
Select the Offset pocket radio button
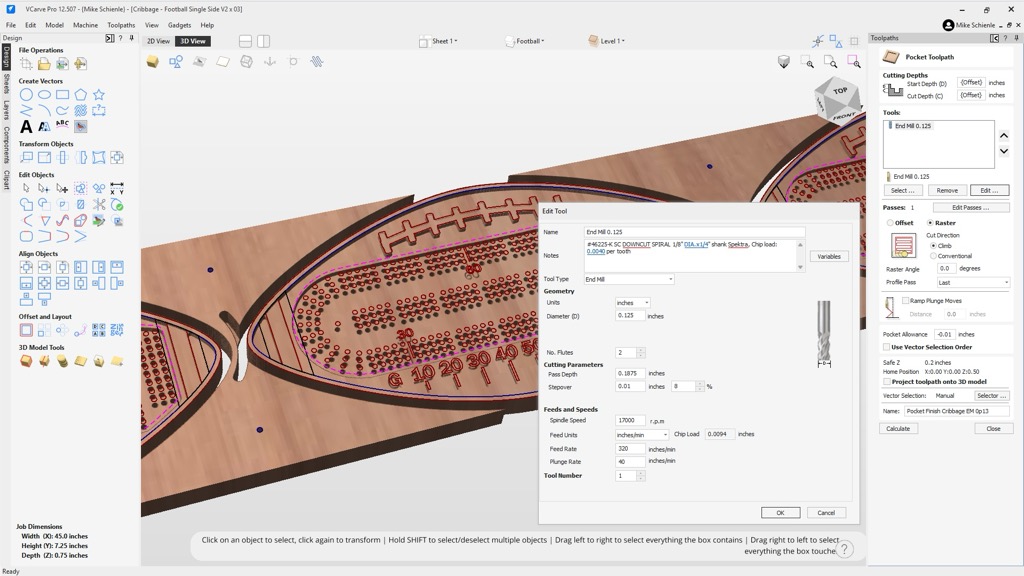point(890,223)
